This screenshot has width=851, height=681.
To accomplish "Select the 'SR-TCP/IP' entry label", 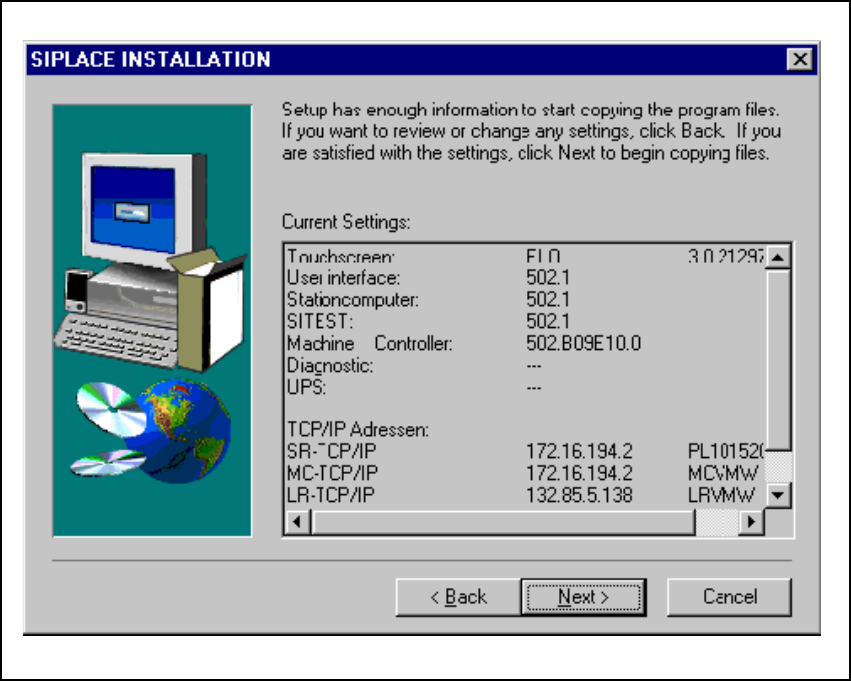I will pyautogui.click(x=331, y=451).
